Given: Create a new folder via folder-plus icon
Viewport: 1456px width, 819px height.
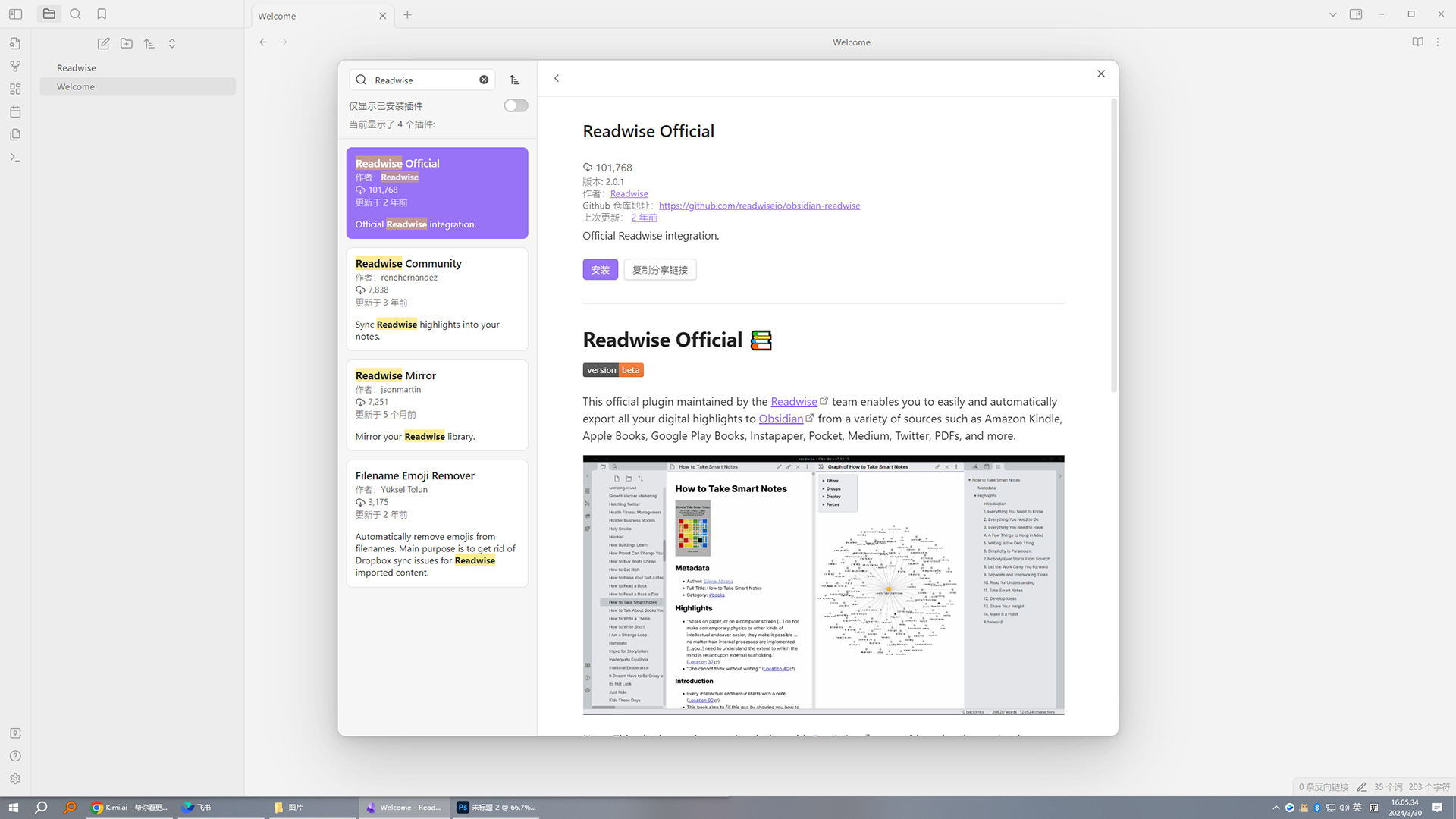Looking at the screenshot, I should pyautogui.click(x=127, y=43).
